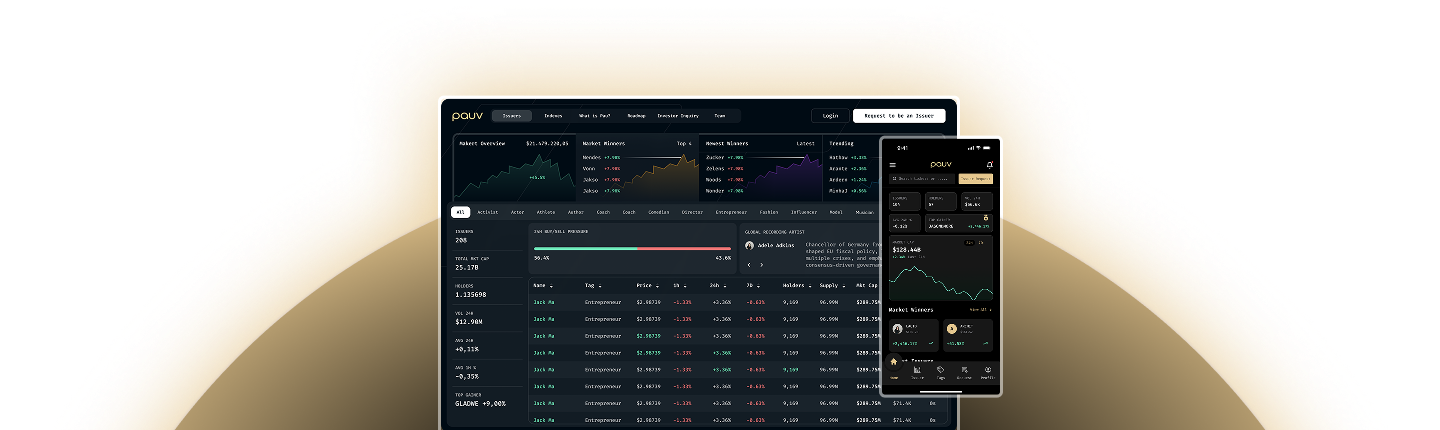Select the All category tab
1440x430 pixels.
461,212
